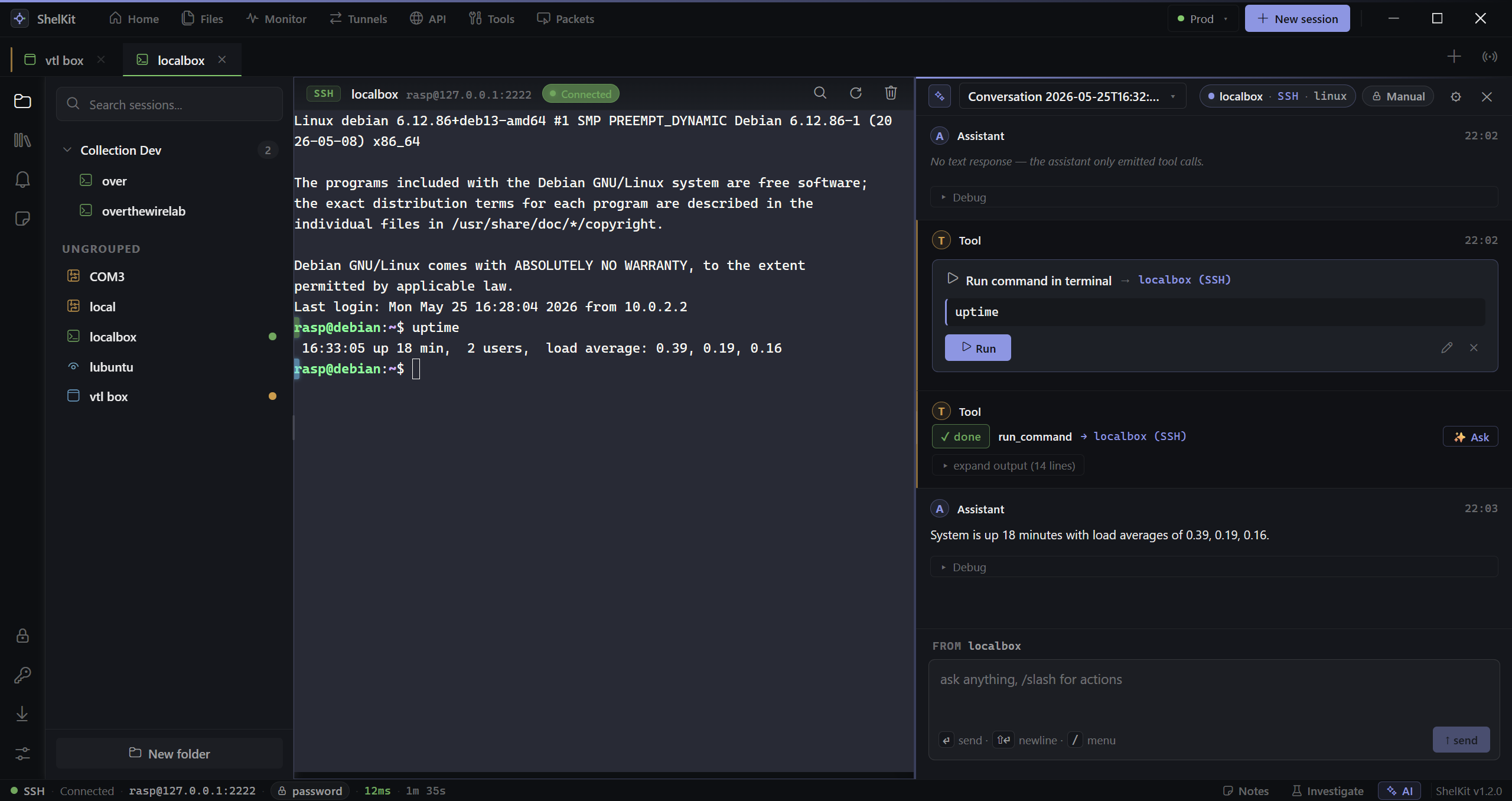The image size is (1512, 801).
Task: Click the ShelKit v1.2.0 version label
Action: (1468, 791)
